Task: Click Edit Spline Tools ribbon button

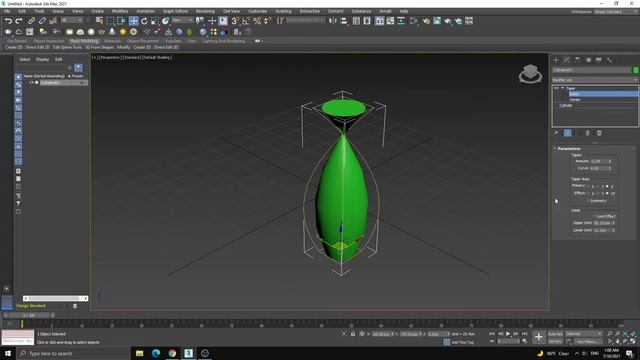Action: [67, 47]
